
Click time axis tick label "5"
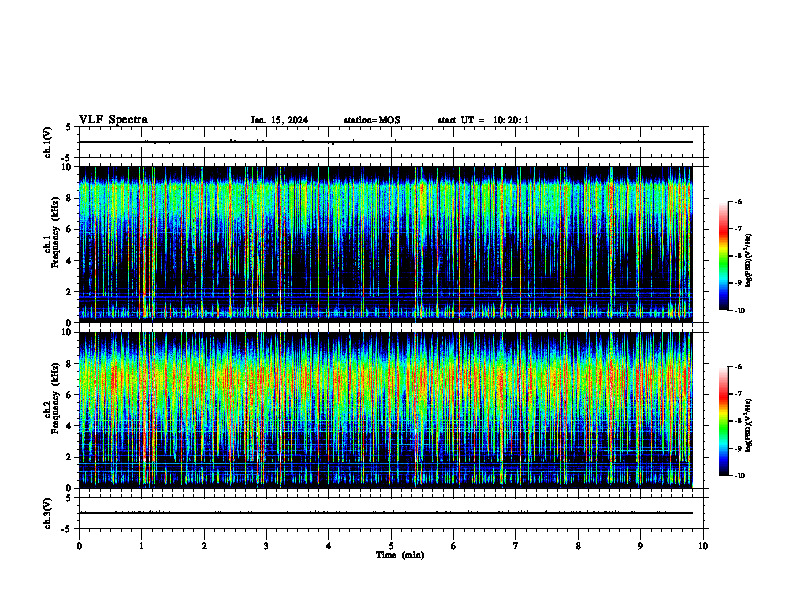(x=391, y=546)
